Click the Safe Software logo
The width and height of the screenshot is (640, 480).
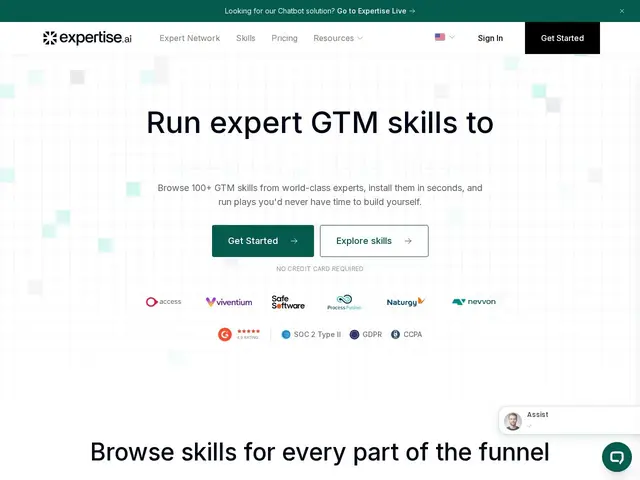(288, 302)
